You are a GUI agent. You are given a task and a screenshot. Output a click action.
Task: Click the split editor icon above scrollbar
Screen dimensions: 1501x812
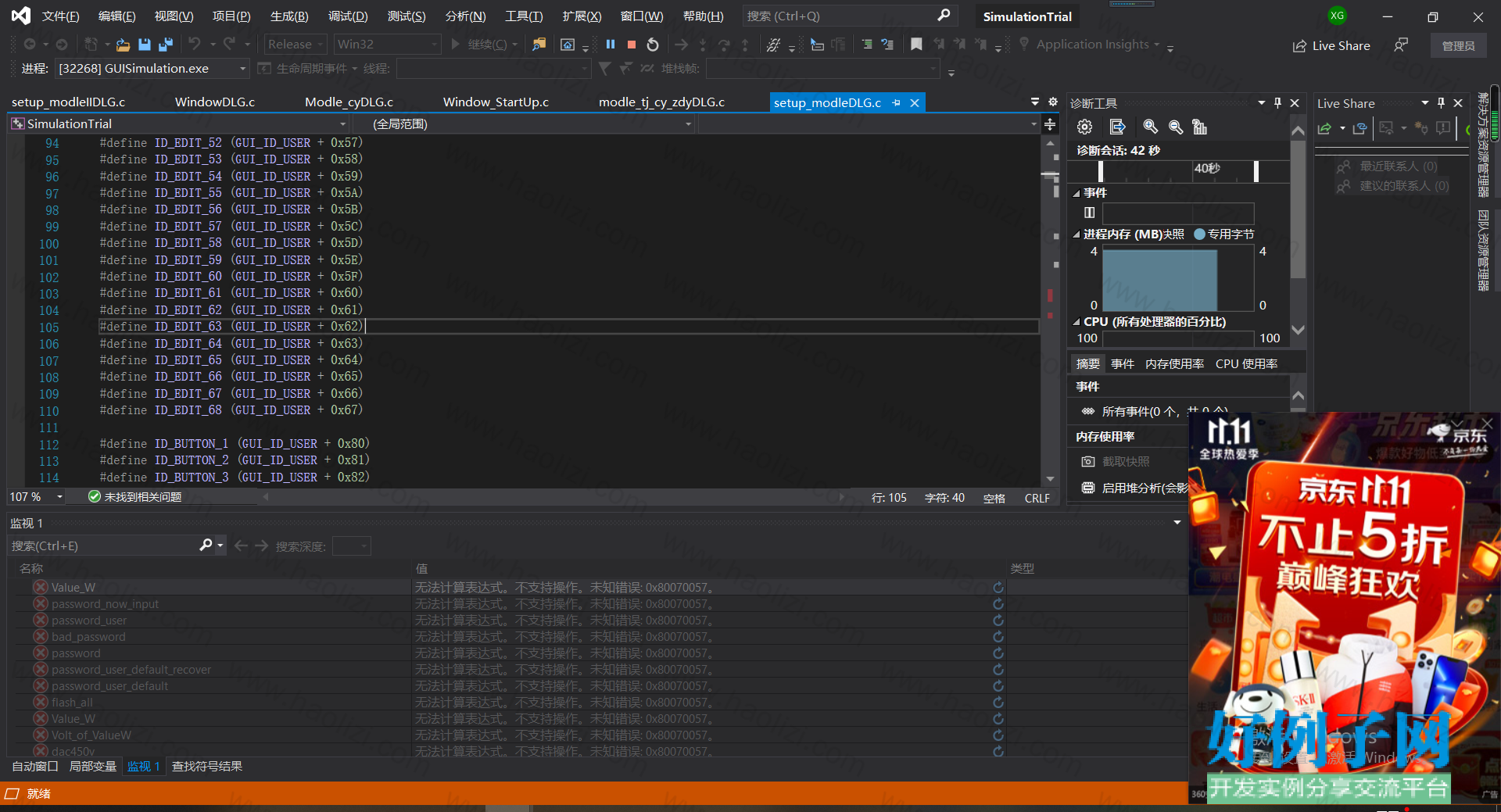coord(1050,124)
